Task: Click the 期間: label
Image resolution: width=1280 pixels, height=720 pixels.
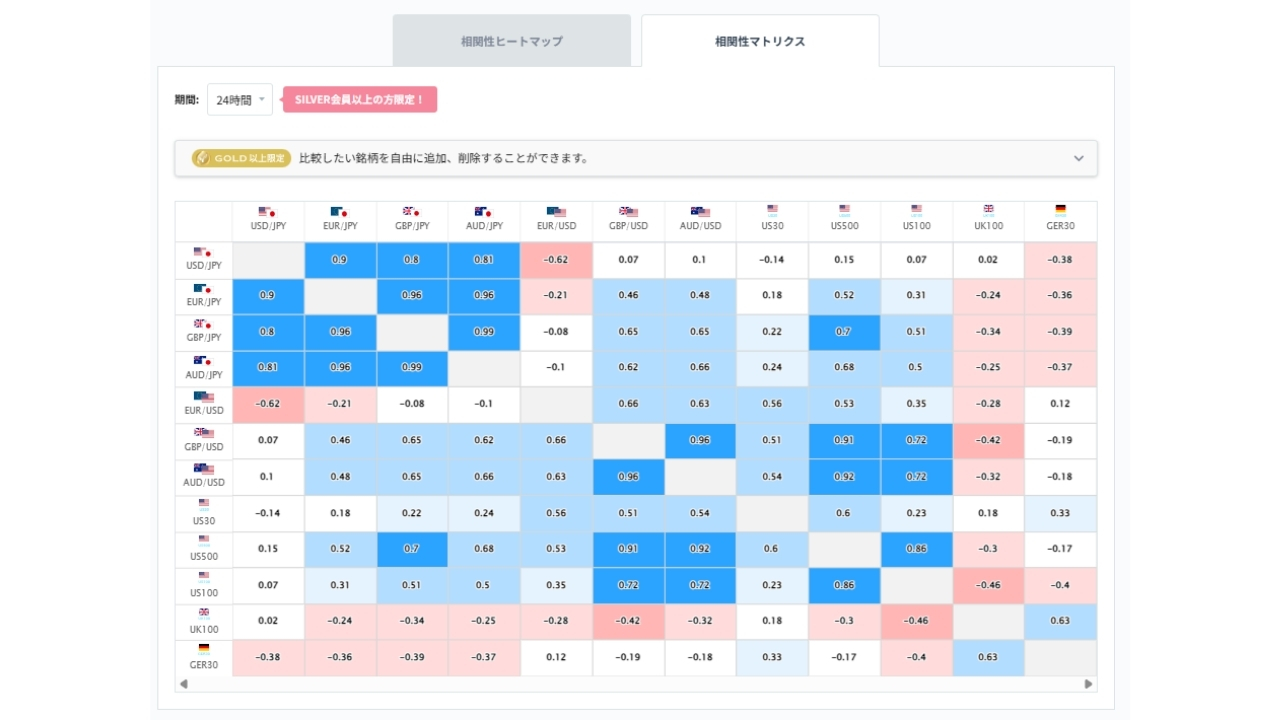Action: (x=186, y=100)
